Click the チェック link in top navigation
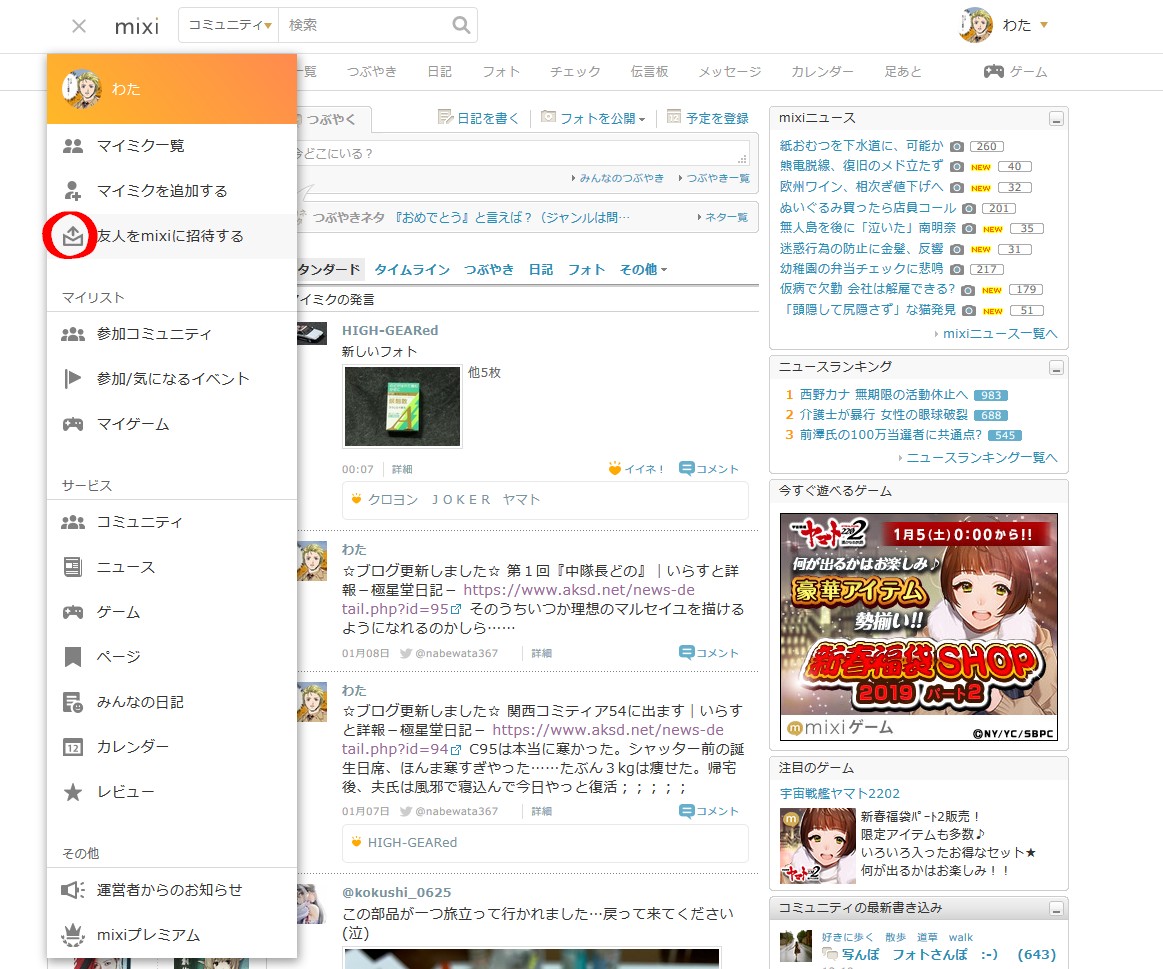This screenshot has height=969, width=1163. (x=575, y=71)
